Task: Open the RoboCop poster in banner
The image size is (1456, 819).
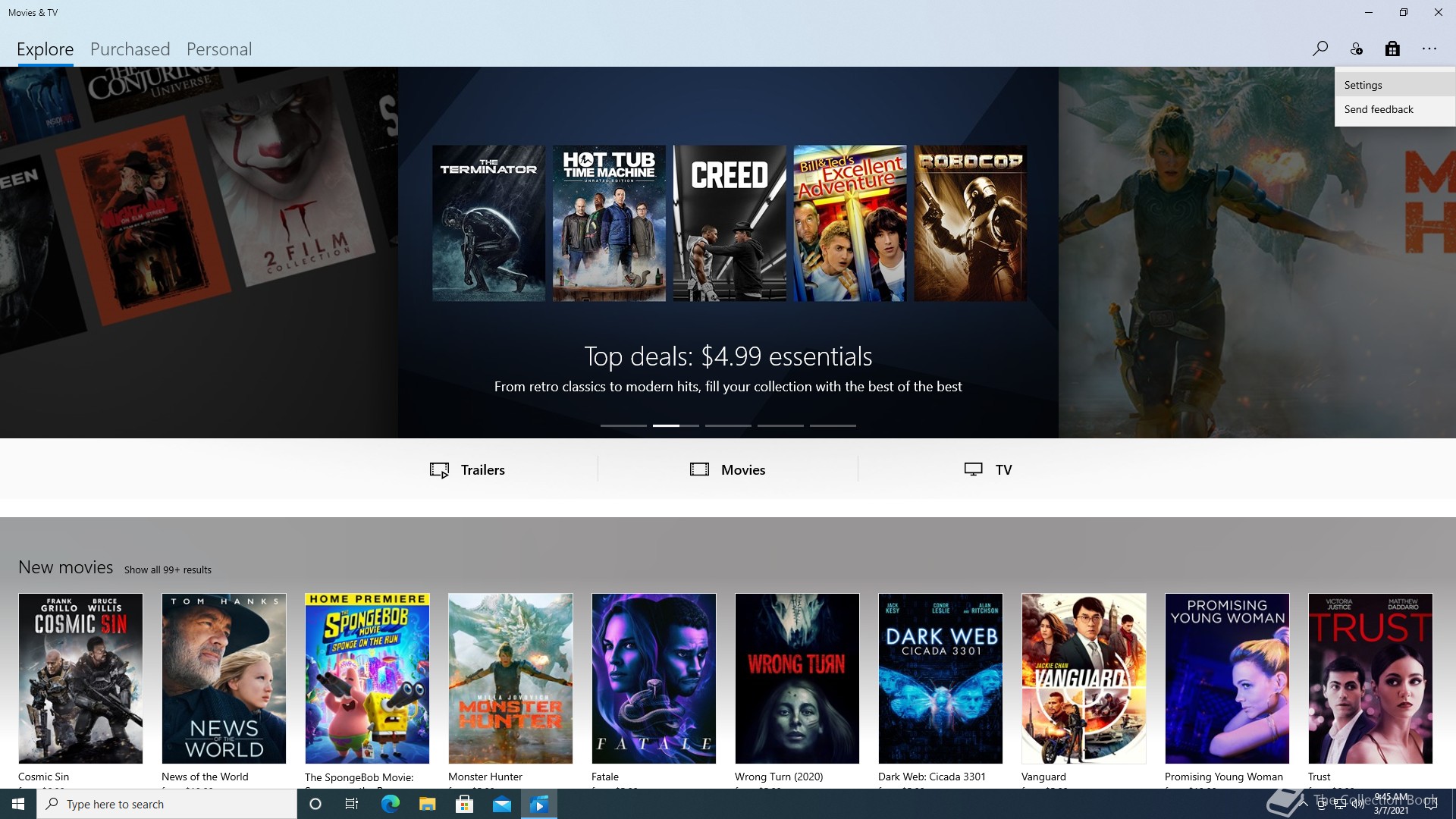Action: (x=971, y=223)
